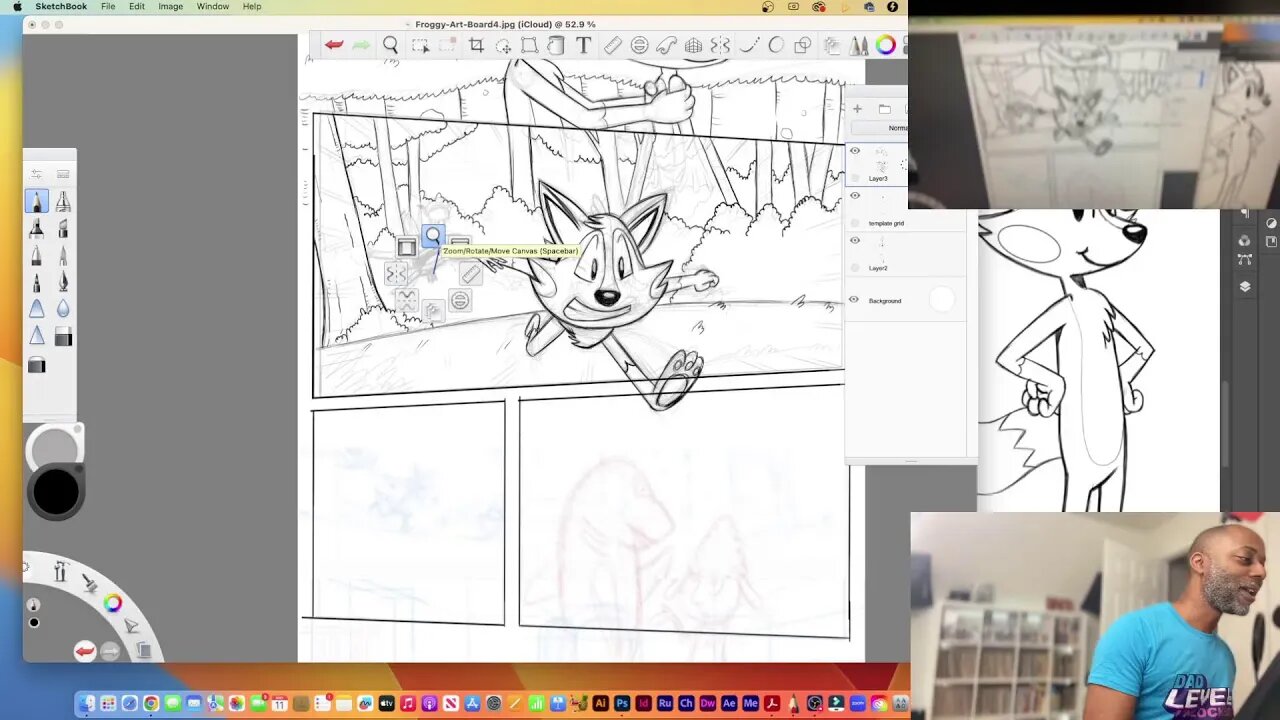Click the red Undo arrow in the top toolbar
Image resolution: width=1280 pixels, height=720 pixels.
(334, 45)
